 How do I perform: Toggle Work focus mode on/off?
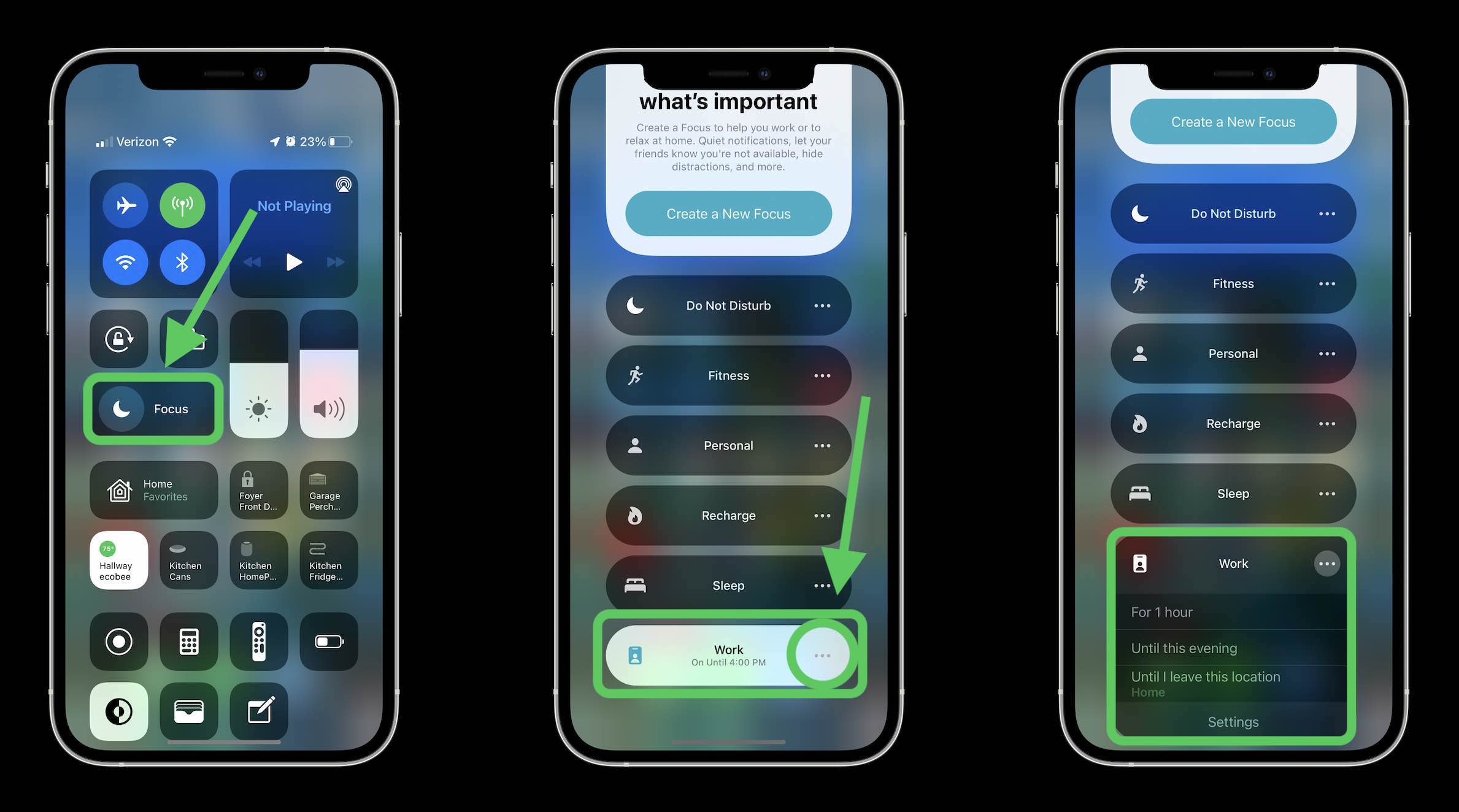point(726,654)
